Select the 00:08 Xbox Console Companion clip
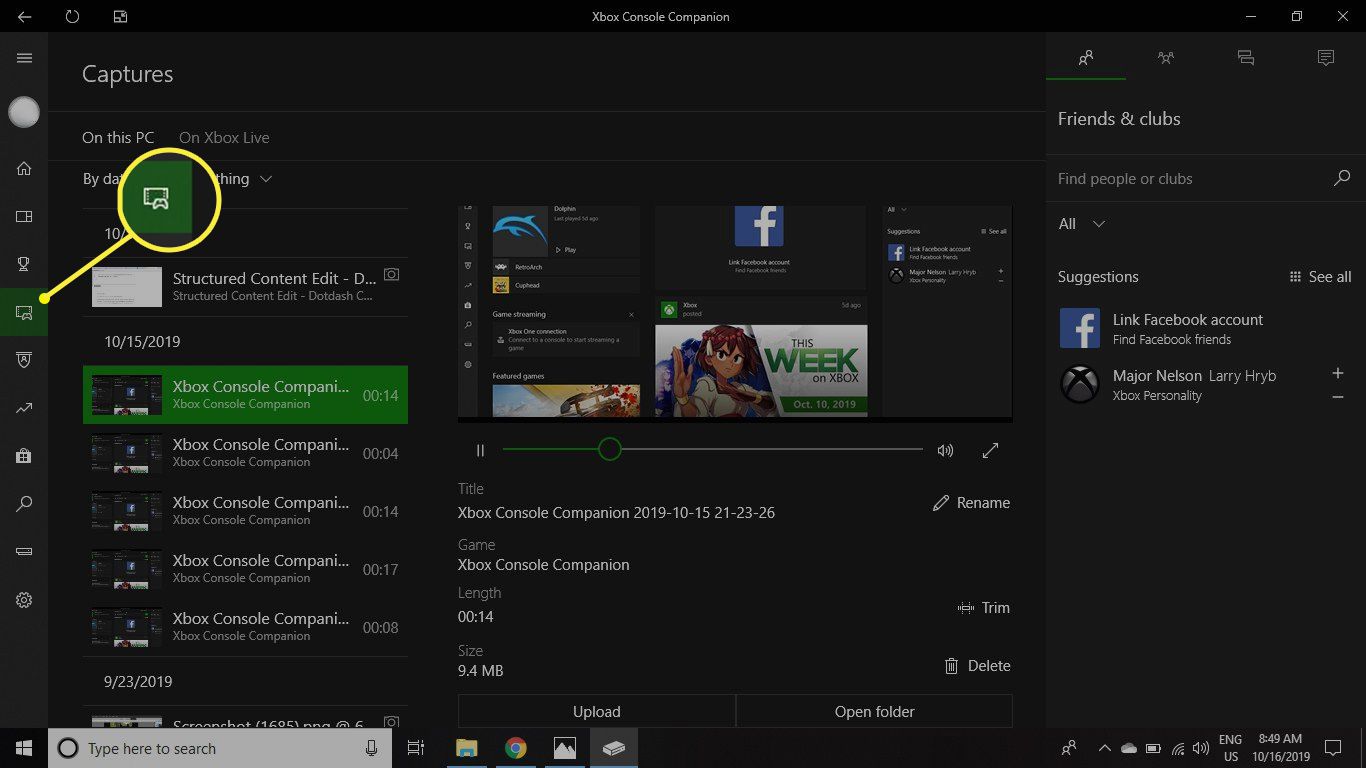The height and width of the screenshot is (768, 1366). point(245,627)
